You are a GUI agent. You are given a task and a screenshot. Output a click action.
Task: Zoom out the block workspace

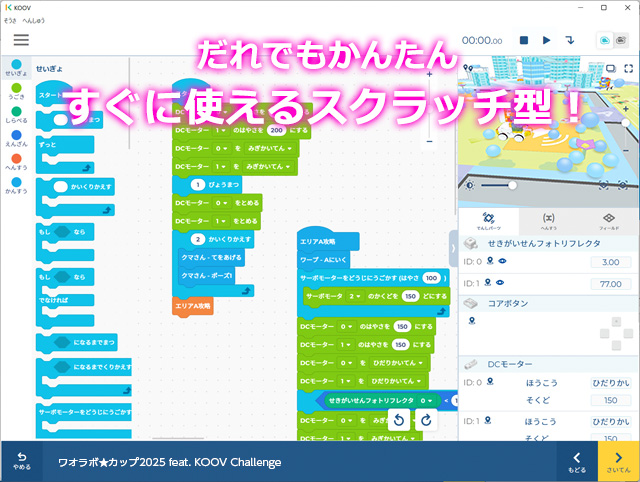[429, 141]
